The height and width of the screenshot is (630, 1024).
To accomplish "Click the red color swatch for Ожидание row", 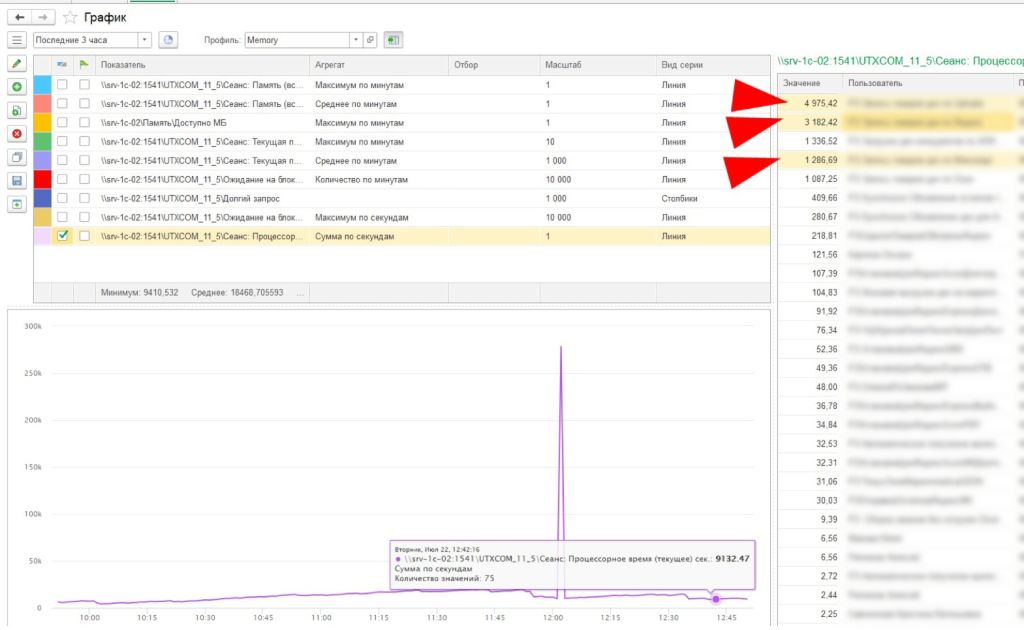I will coord(42,179).
